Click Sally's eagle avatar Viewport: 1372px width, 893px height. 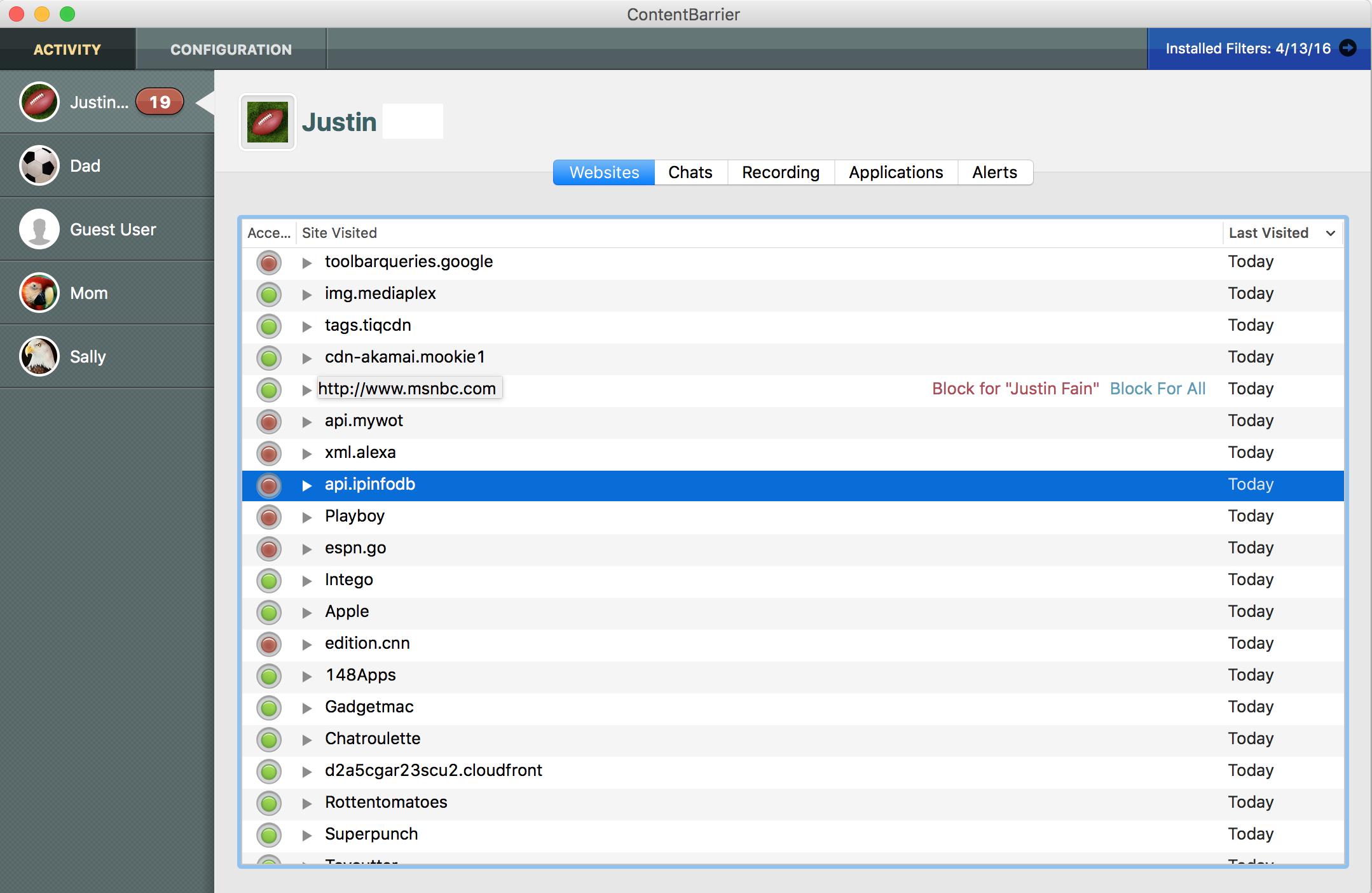tap(39, 356)
